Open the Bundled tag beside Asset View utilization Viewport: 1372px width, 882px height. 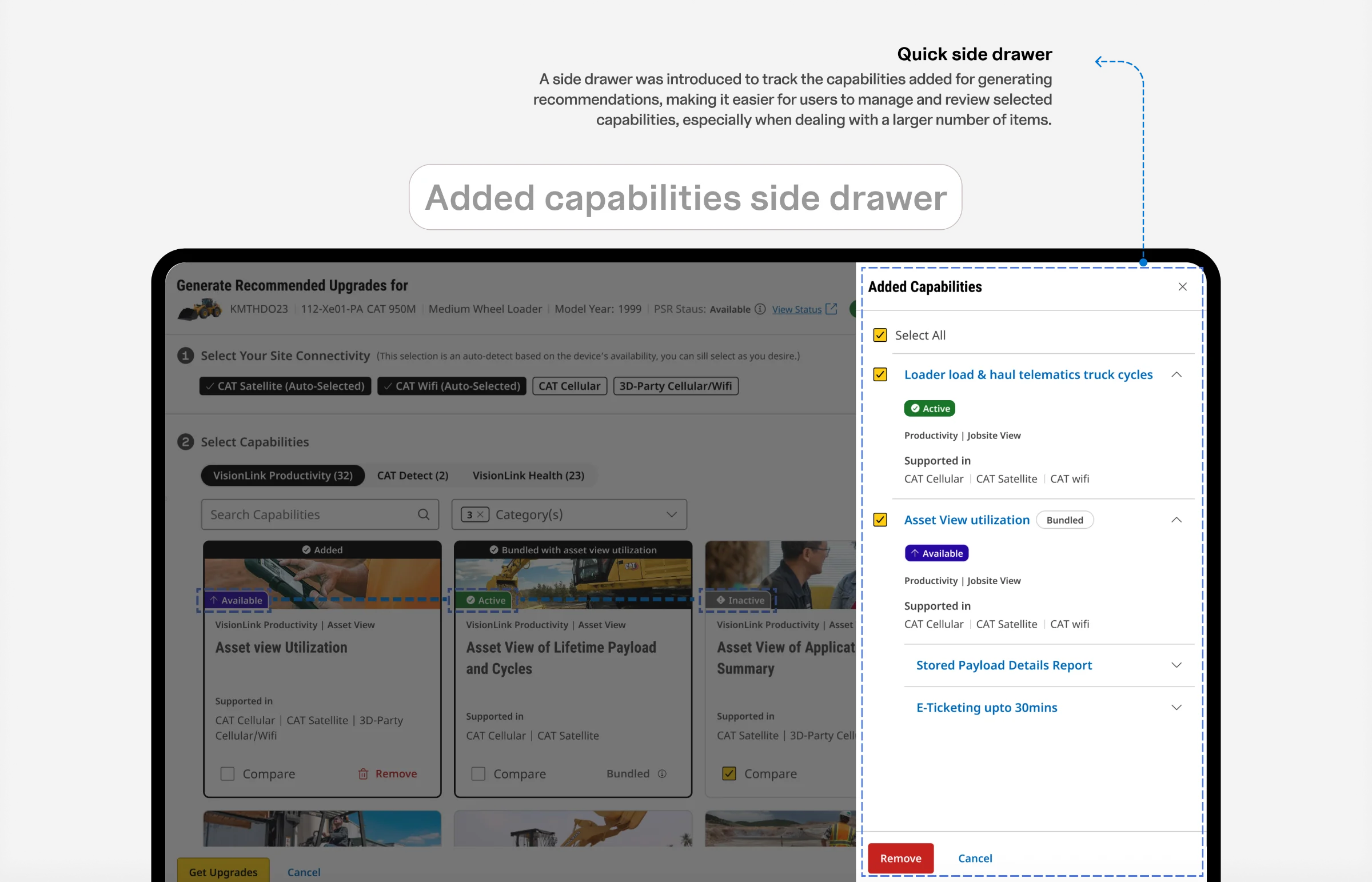coord(1064,520)
